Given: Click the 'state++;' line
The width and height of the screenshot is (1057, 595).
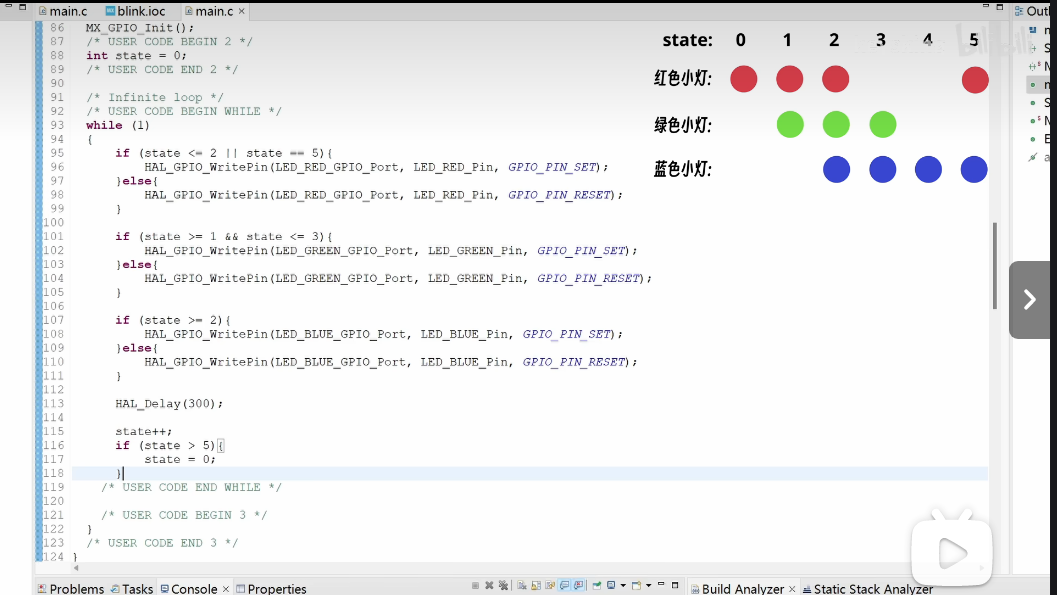Looking at the screenshot, I should 144,431.
